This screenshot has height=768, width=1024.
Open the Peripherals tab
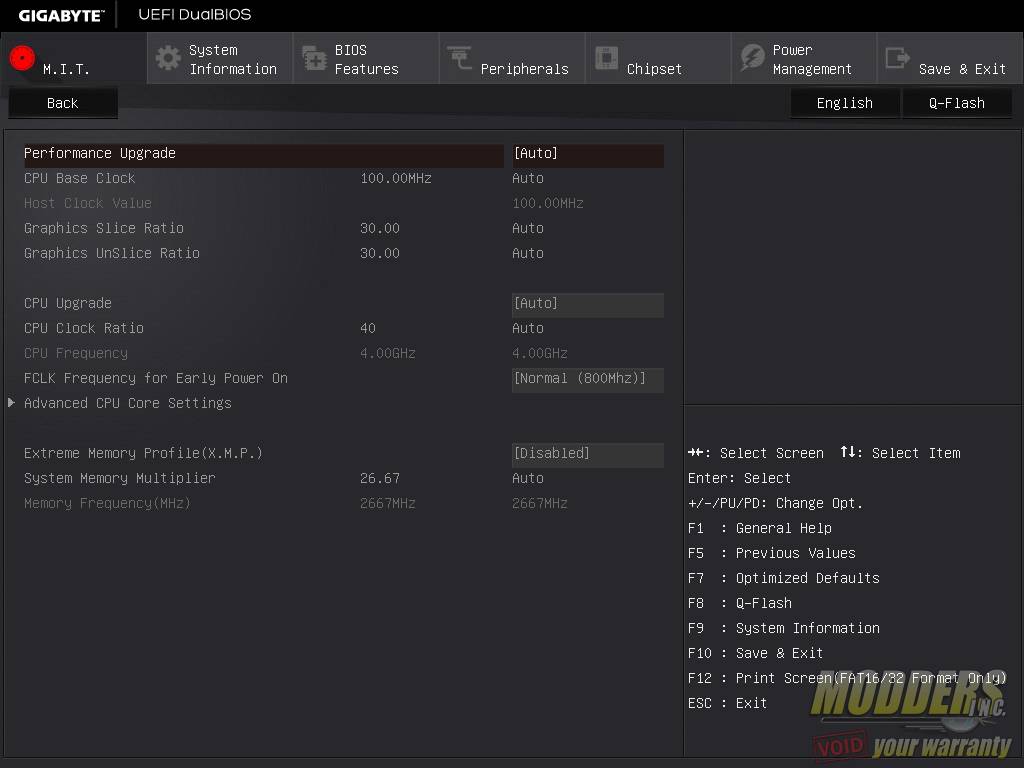point(512,59)
